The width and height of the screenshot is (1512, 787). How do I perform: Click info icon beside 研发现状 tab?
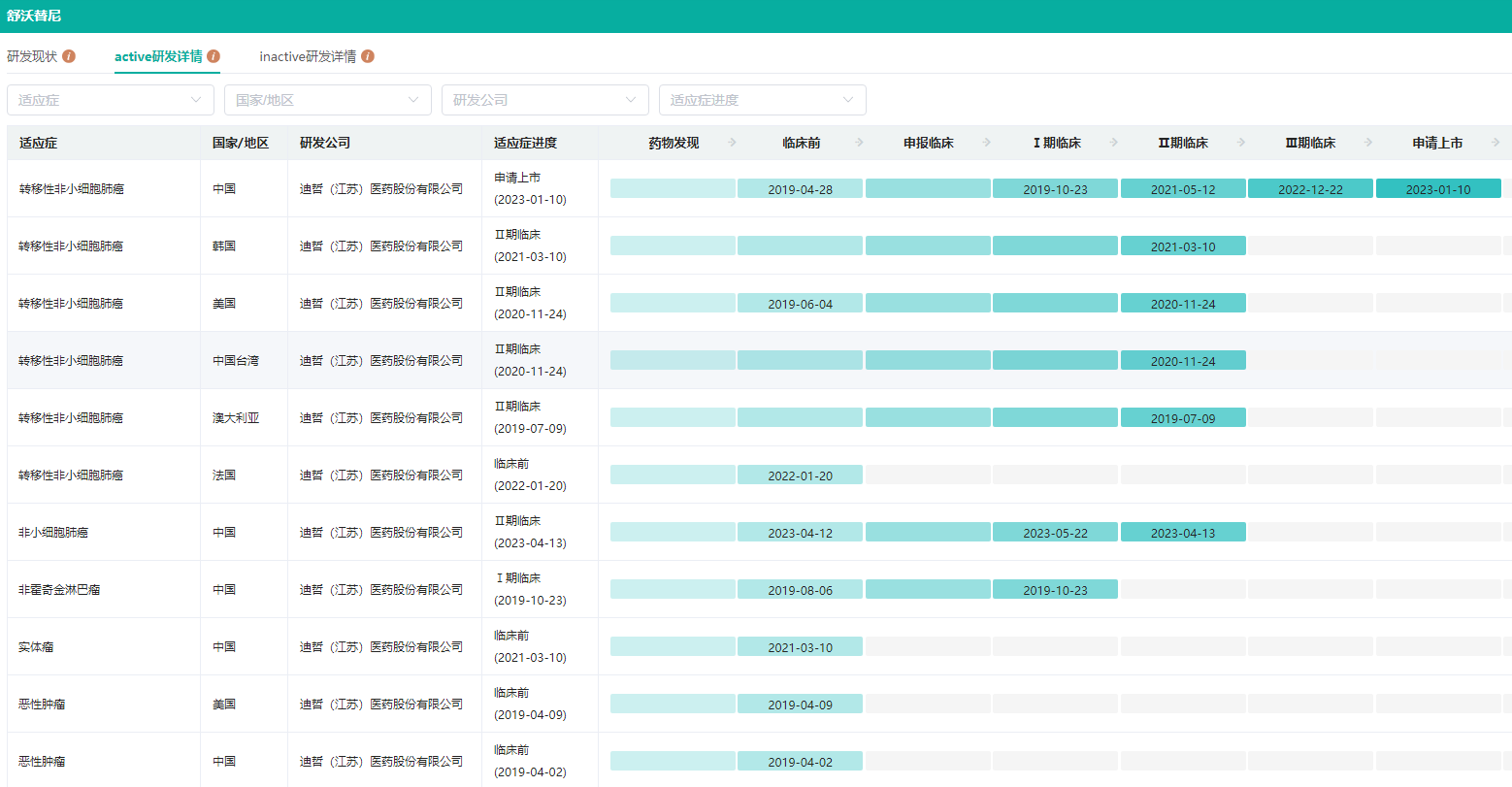pos(69,56)
